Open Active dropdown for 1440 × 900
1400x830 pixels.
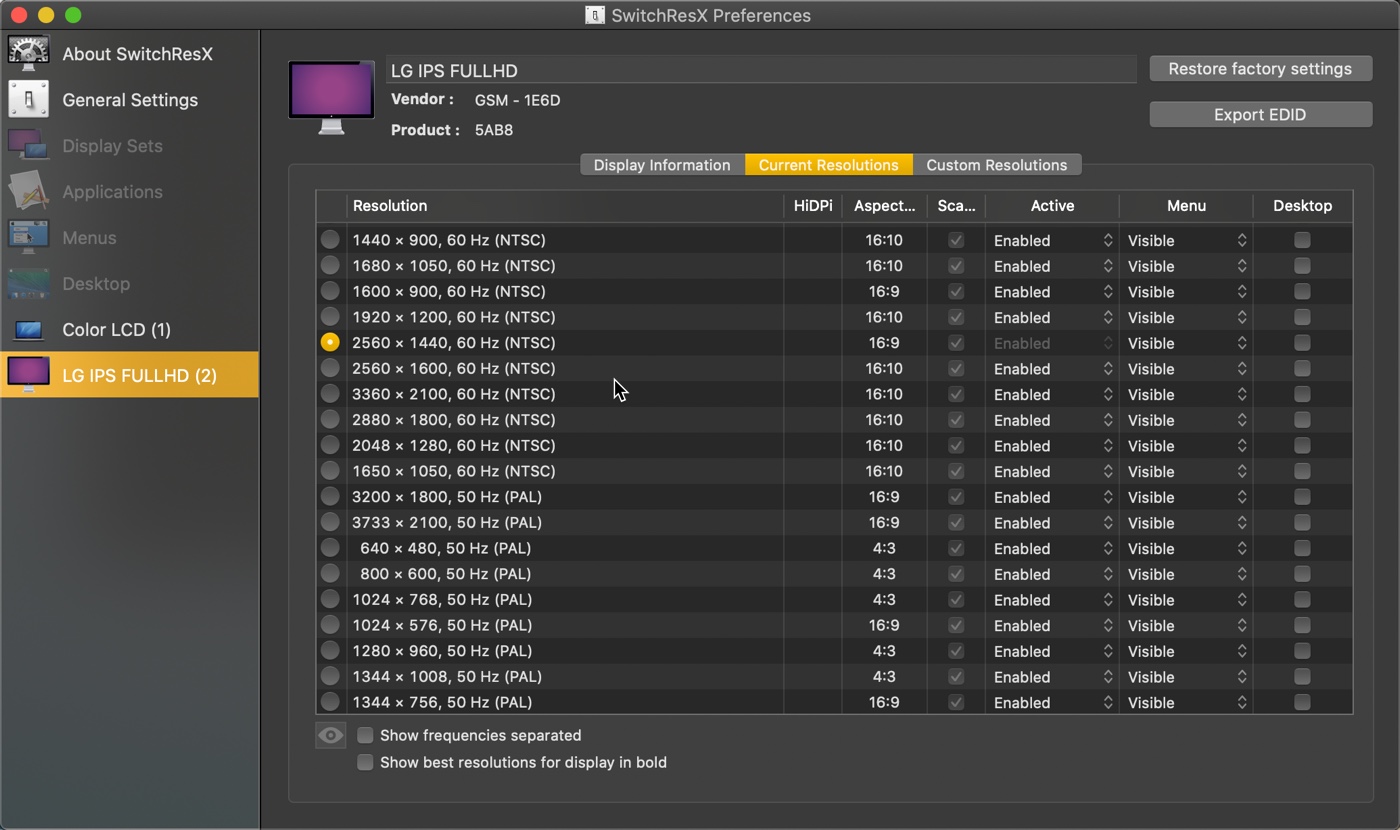tap(1053, 240)
